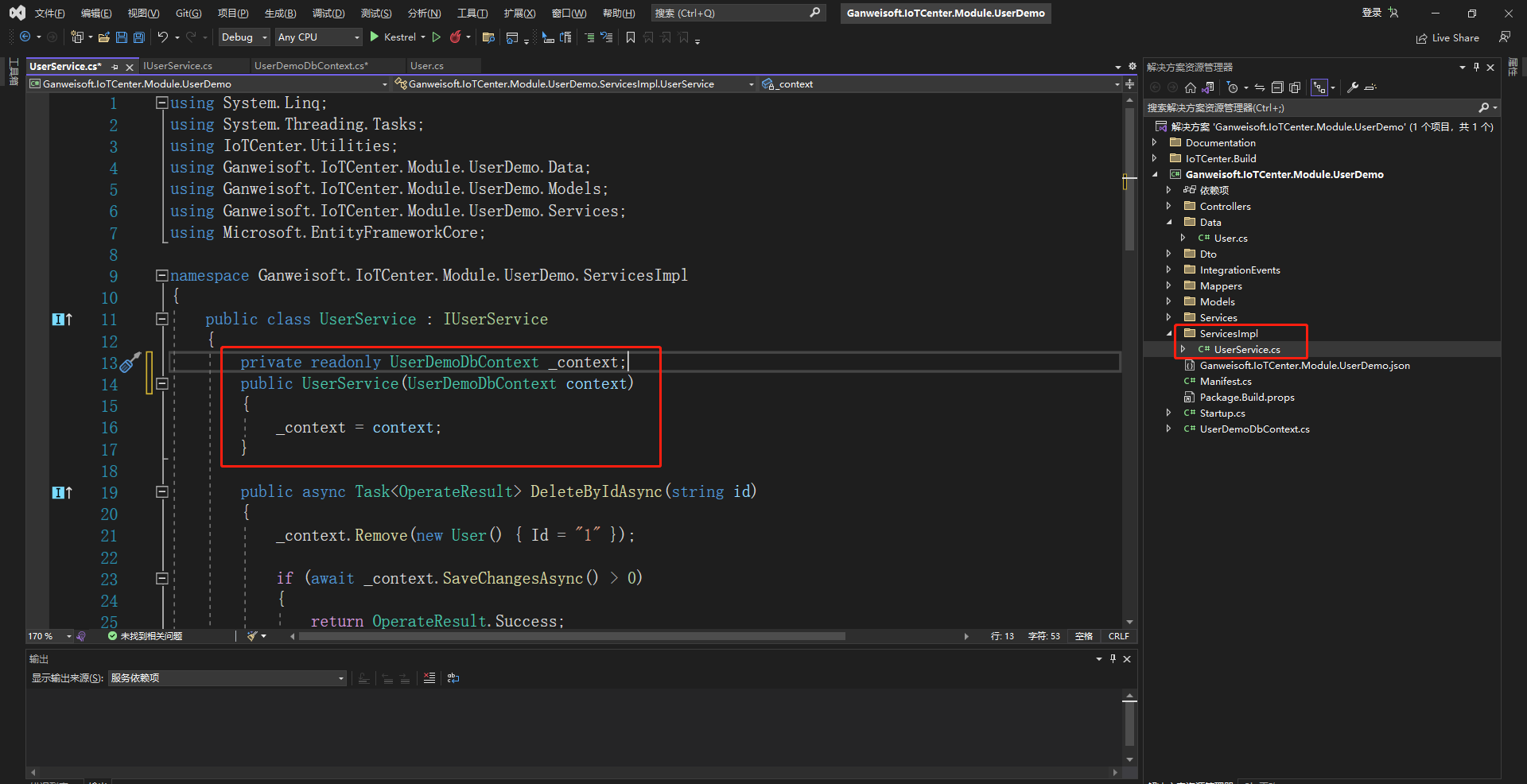Click the Undo arrow in the toolbar

(x=162, y=37)
